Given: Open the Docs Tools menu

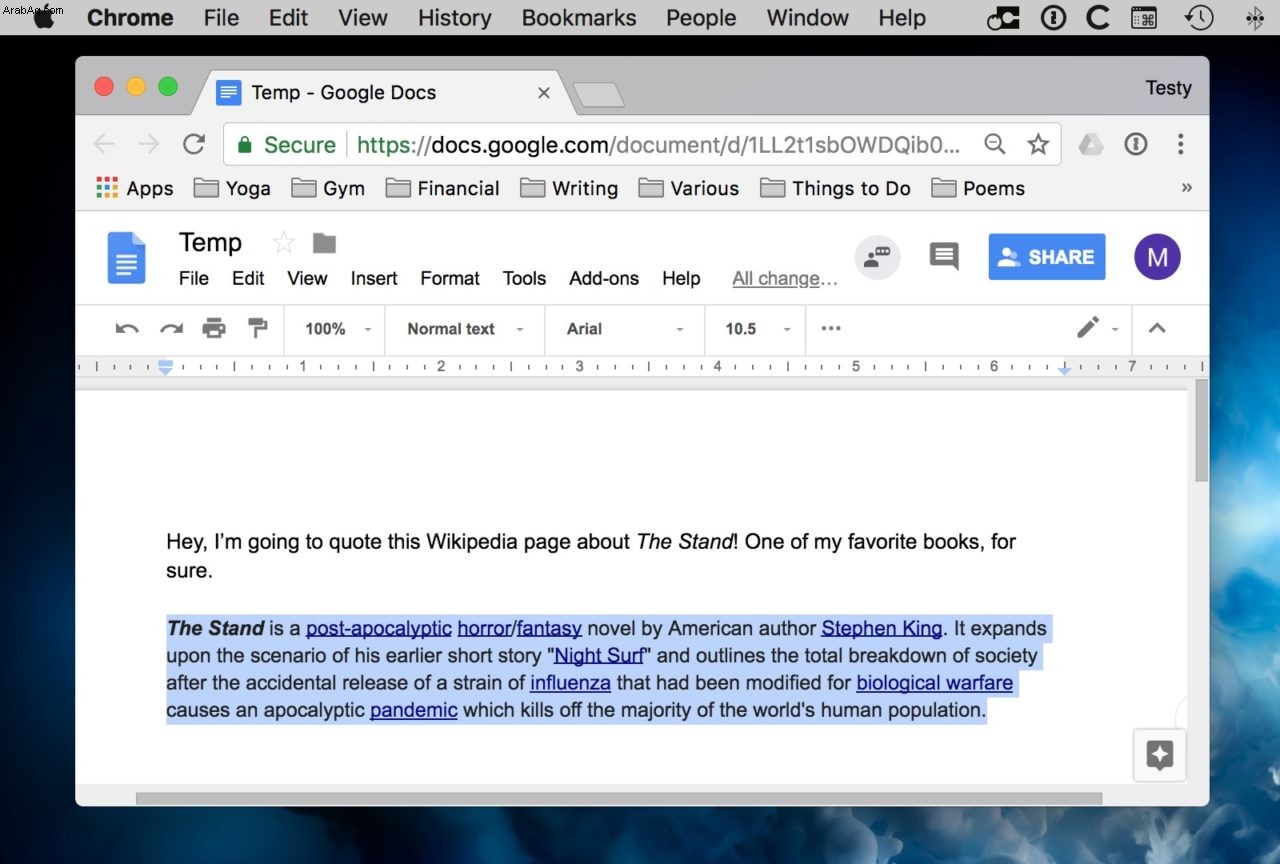Looking at the screenshot, I should (x=524, y=278).
